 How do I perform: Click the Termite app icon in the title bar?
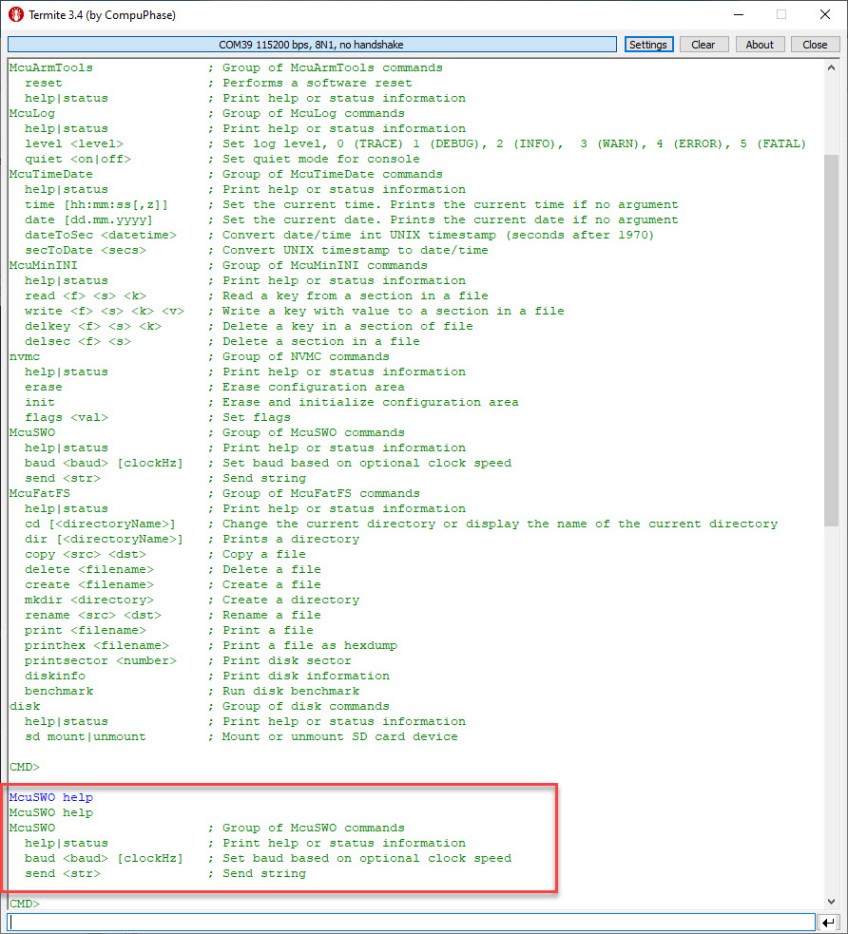15,15
